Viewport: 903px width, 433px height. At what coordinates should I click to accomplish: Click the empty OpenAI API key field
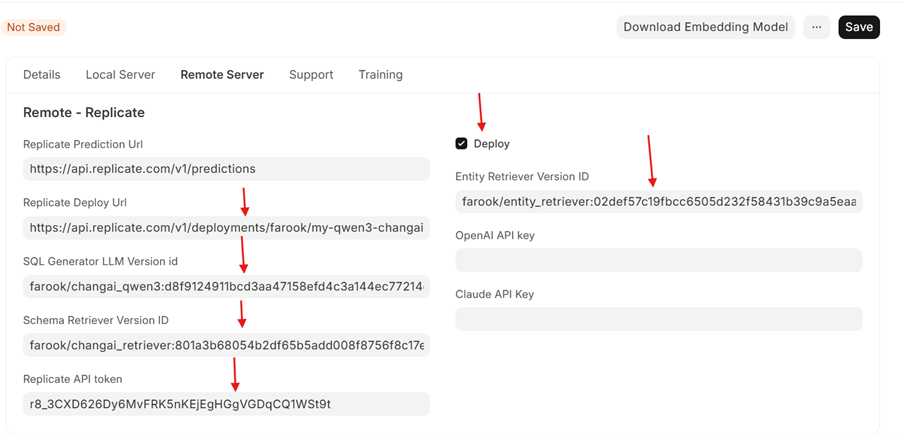click(658, 260)
